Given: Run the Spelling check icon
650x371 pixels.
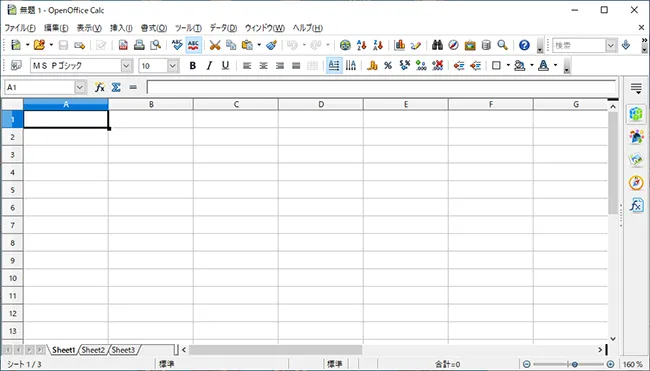Looking at the screenshot, I should tap(177, 45).
